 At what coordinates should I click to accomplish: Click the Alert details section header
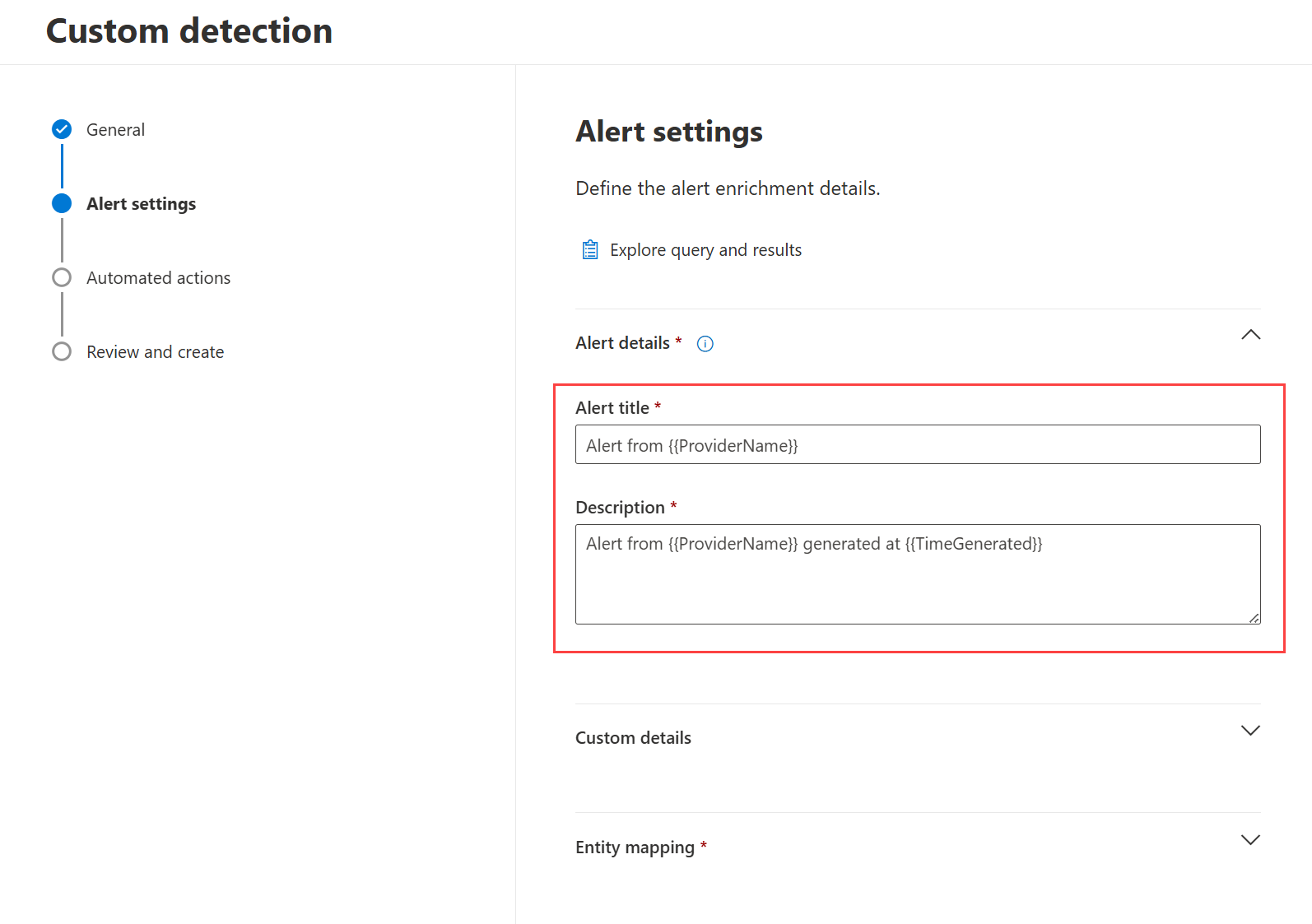coord(622,343)
